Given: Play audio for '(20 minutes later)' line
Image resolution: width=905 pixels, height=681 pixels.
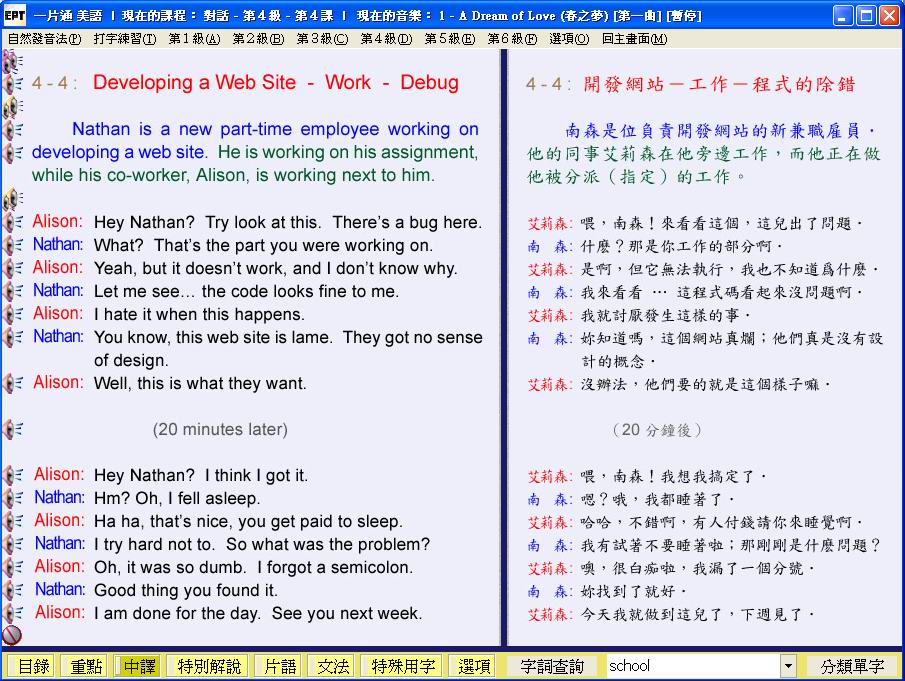Looking at the screenshot, I should coord(13,429).
